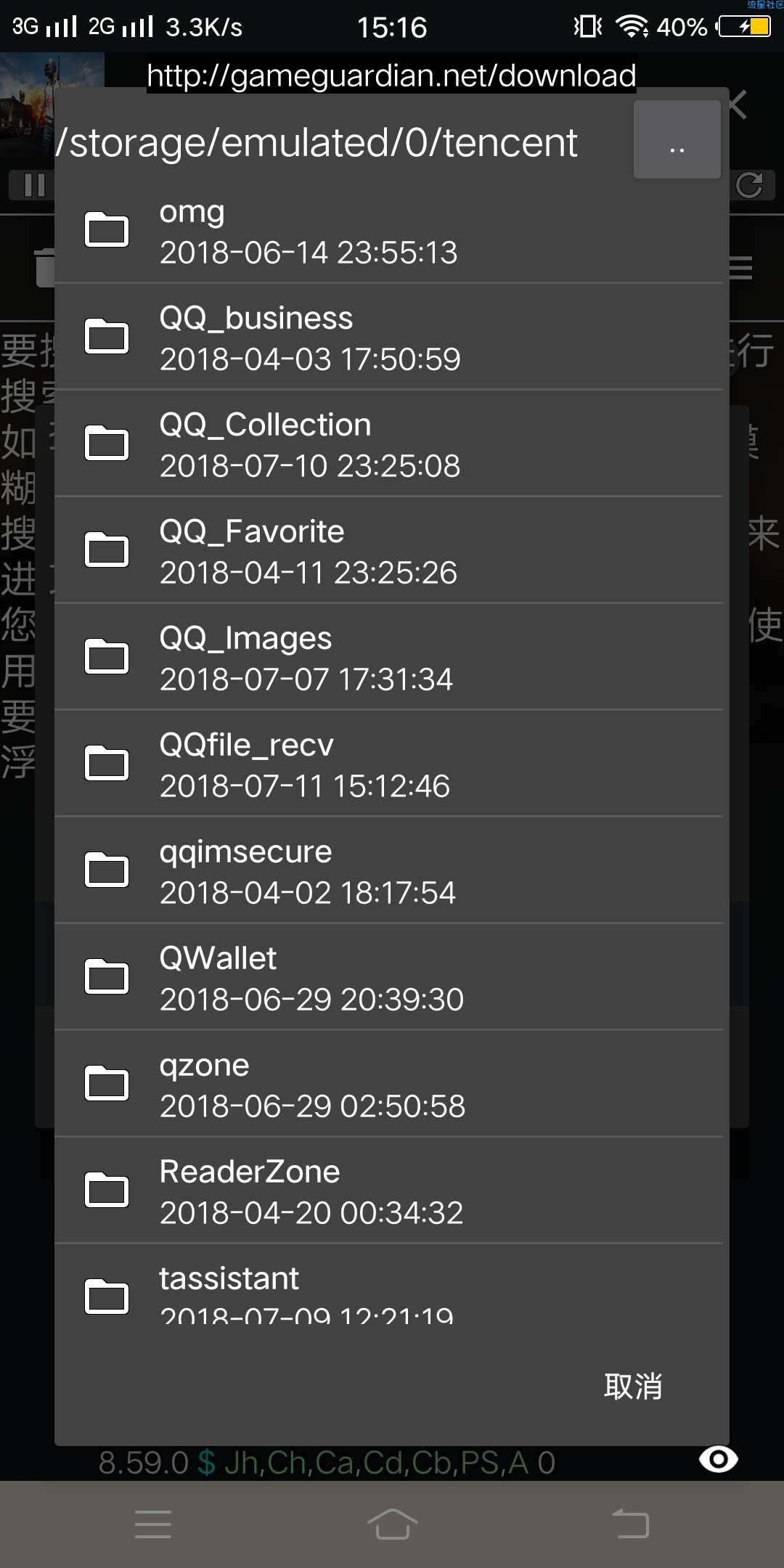Tap the Android back navigation button
The height and width of the screenshot is (1568, 784).
tap(630, 1523)
